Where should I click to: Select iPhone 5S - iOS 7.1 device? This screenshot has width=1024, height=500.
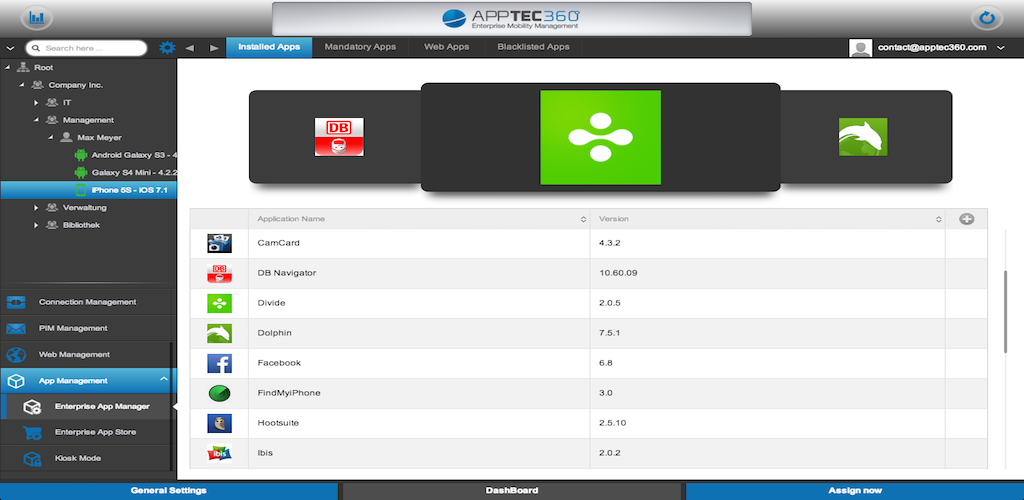tap(88, 190)
